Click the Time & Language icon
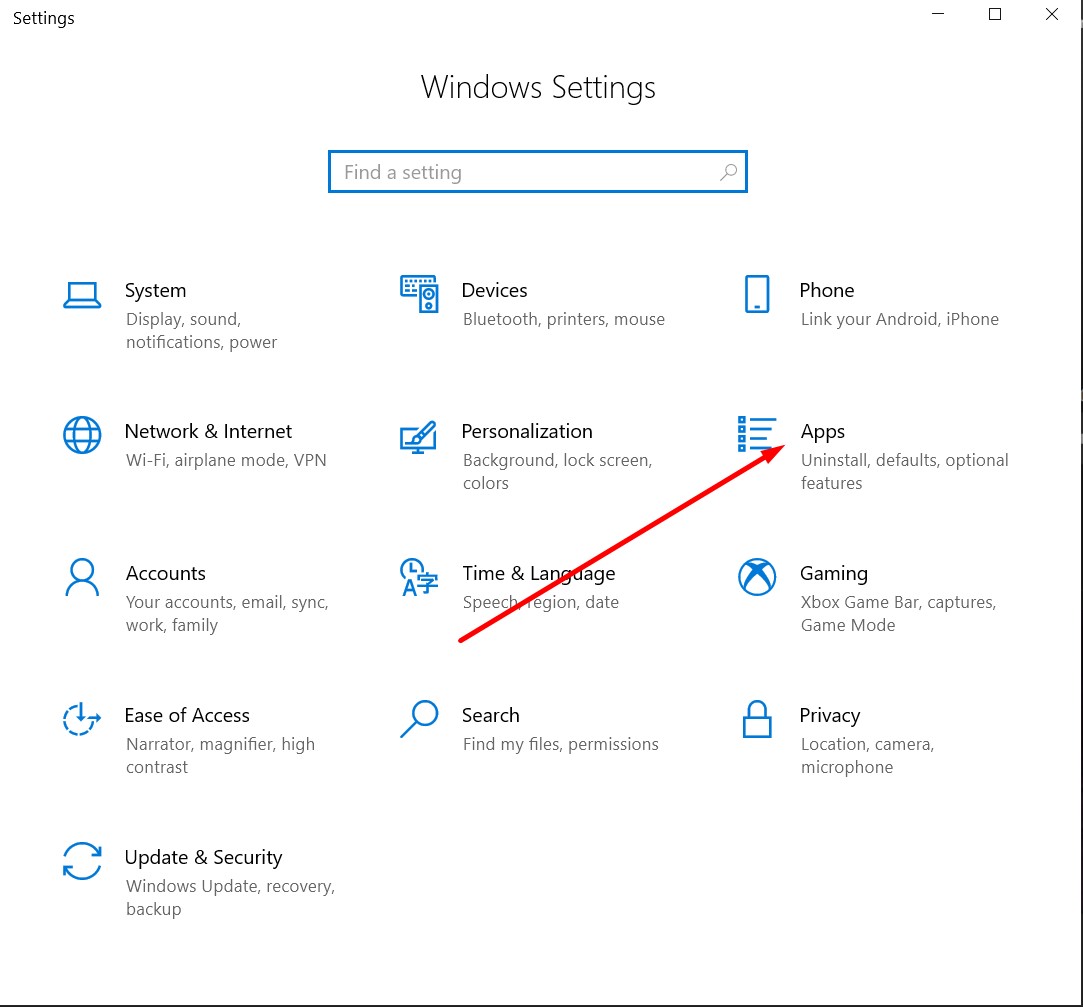This screenshot has height=1007, width=1083. coord(419,577)
